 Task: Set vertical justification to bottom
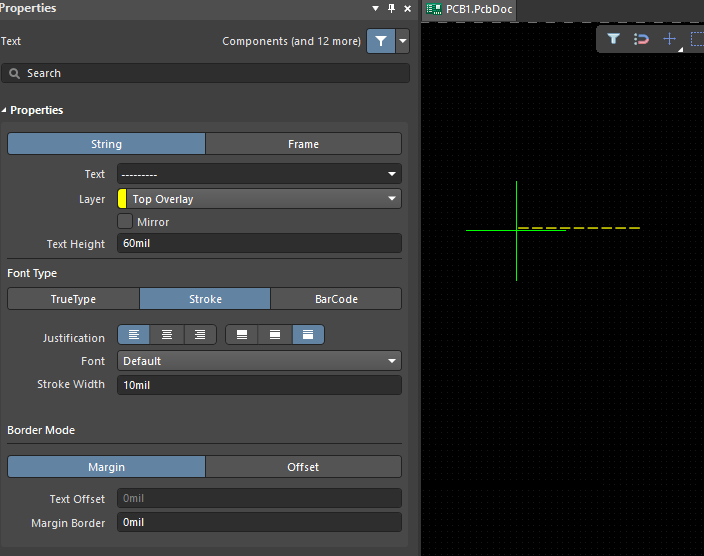pyautogui.click(x=308, y=335)
